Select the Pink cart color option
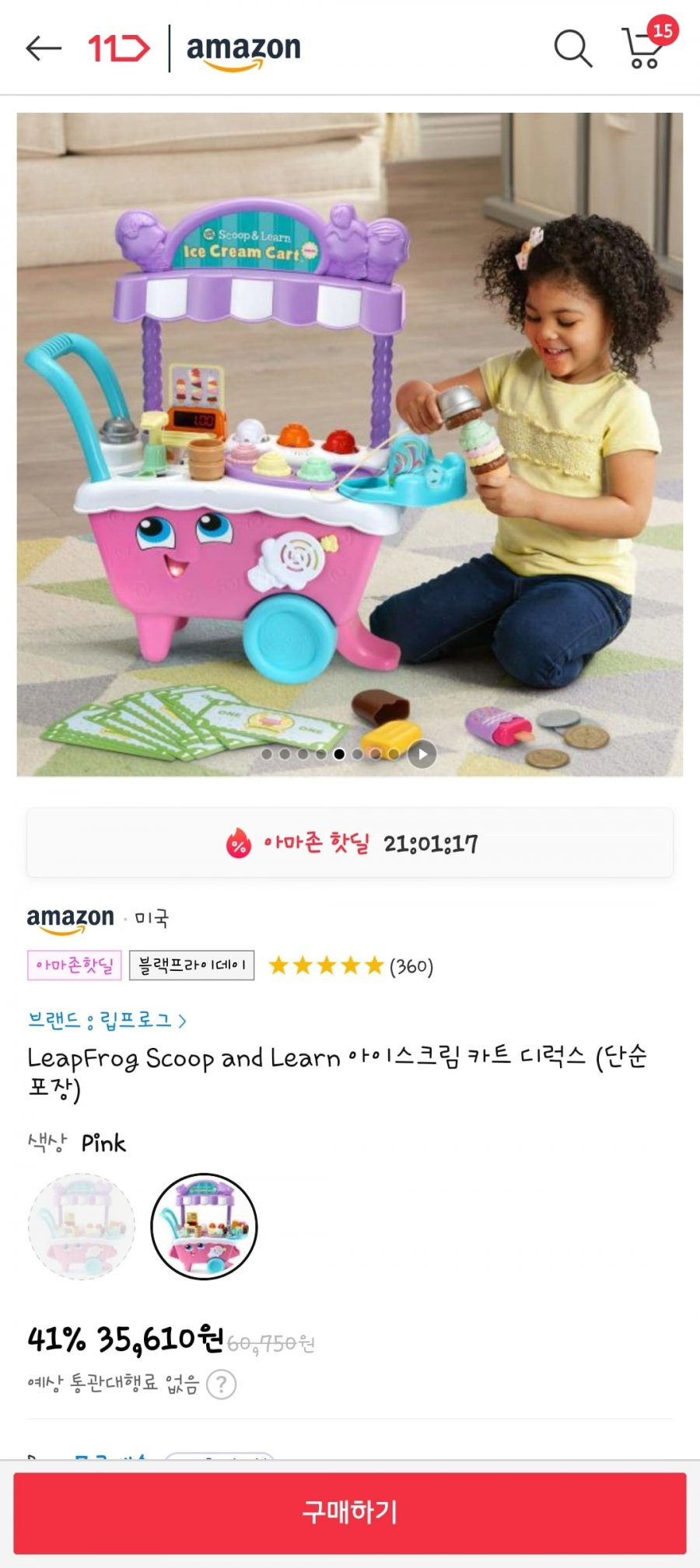The height and width of the screenshot is (1568, 700). click(204, 1226)
